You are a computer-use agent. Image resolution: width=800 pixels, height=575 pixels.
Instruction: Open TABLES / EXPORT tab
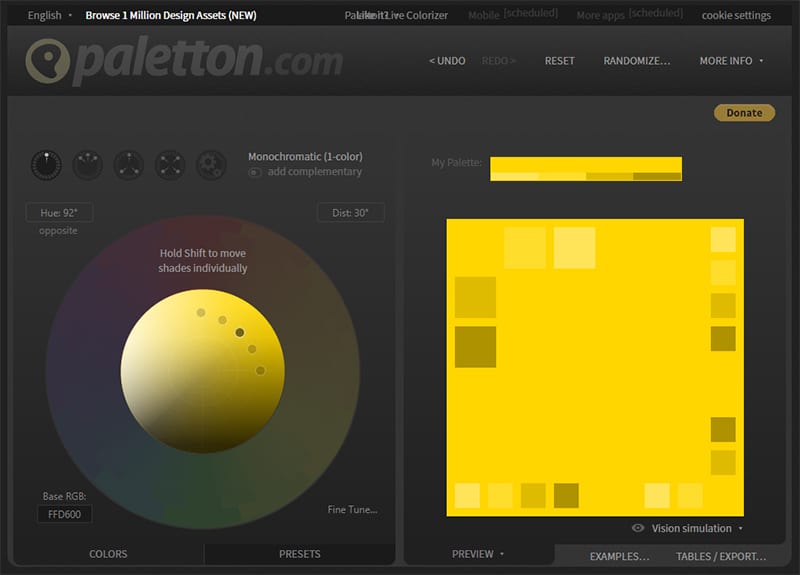point(721,556)
